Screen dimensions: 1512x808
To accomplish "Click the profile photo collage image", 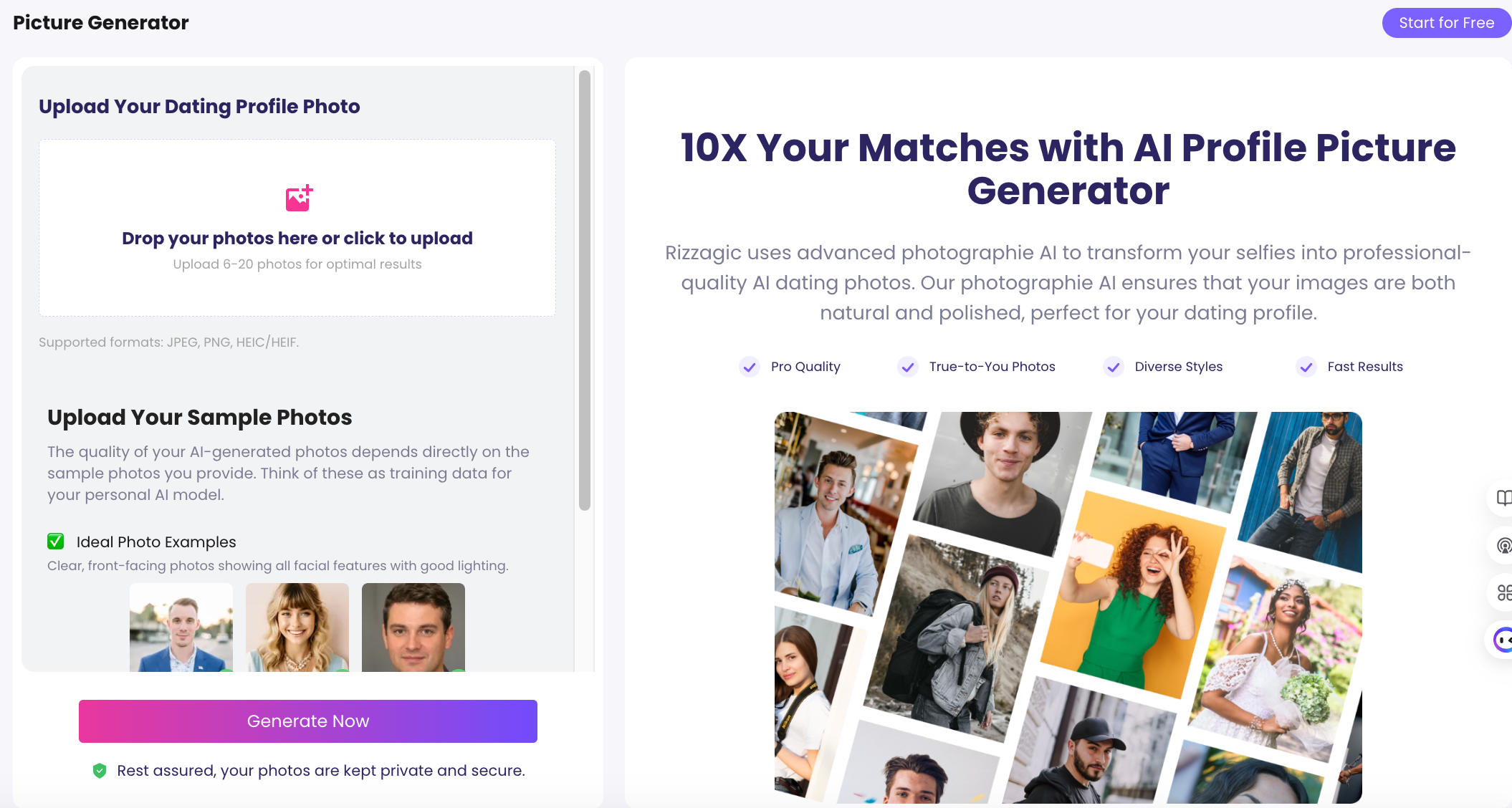I will (1068, 607).
